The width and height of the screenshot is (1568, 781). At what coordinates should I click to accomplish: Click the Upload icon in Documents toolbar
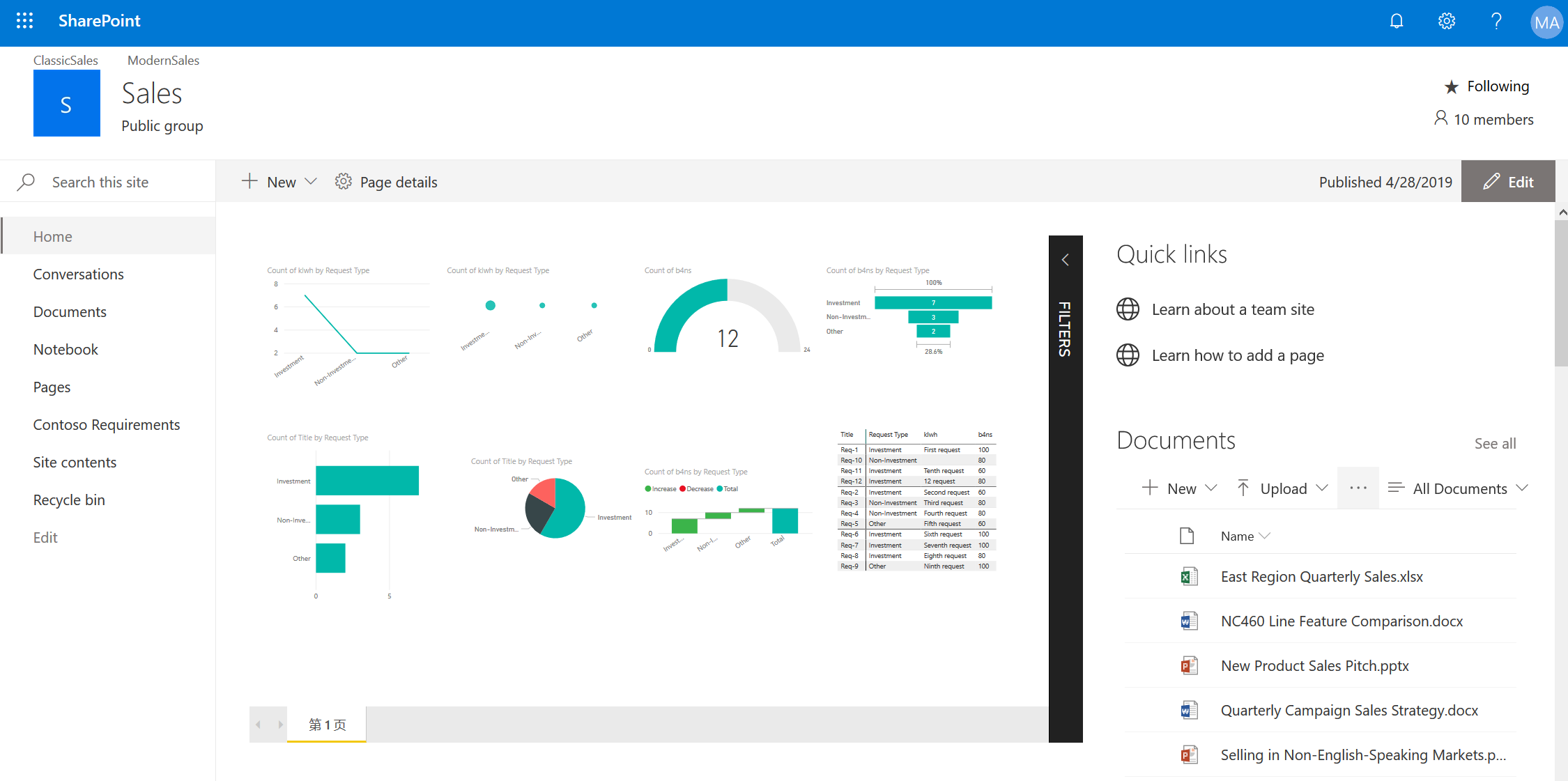click(1244, 488)
